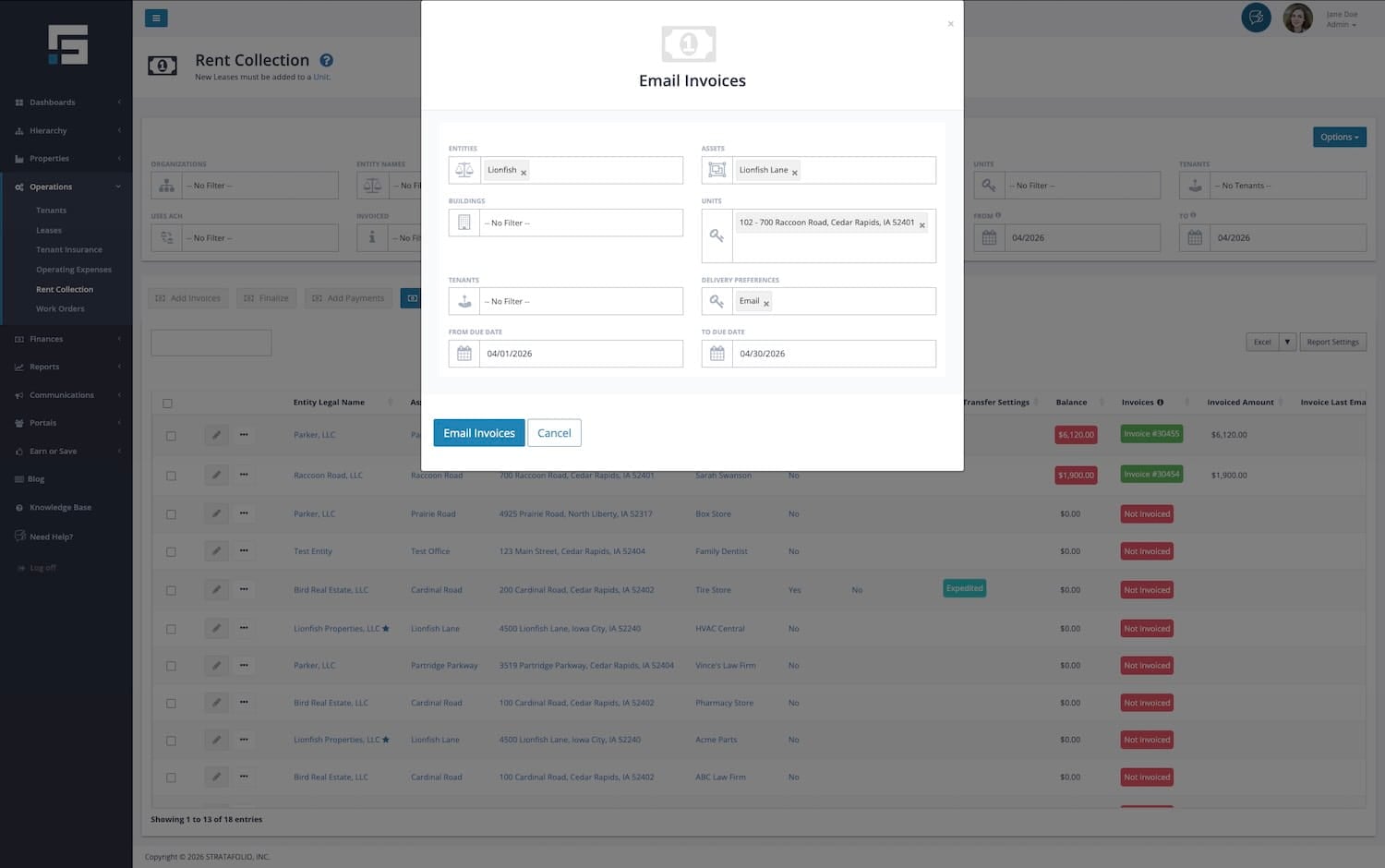Open the To Due Date calendar icon

coord(717,354)
